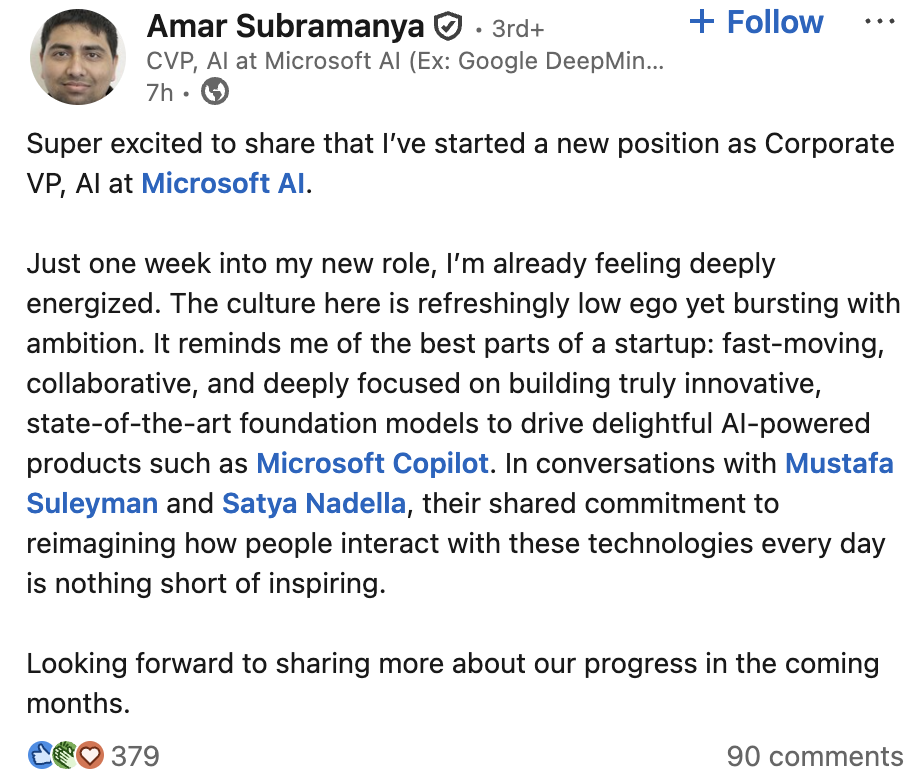This screenshot has height=784, width=924.
Task: Open the Microsoft AI company link
Action: 223,184
